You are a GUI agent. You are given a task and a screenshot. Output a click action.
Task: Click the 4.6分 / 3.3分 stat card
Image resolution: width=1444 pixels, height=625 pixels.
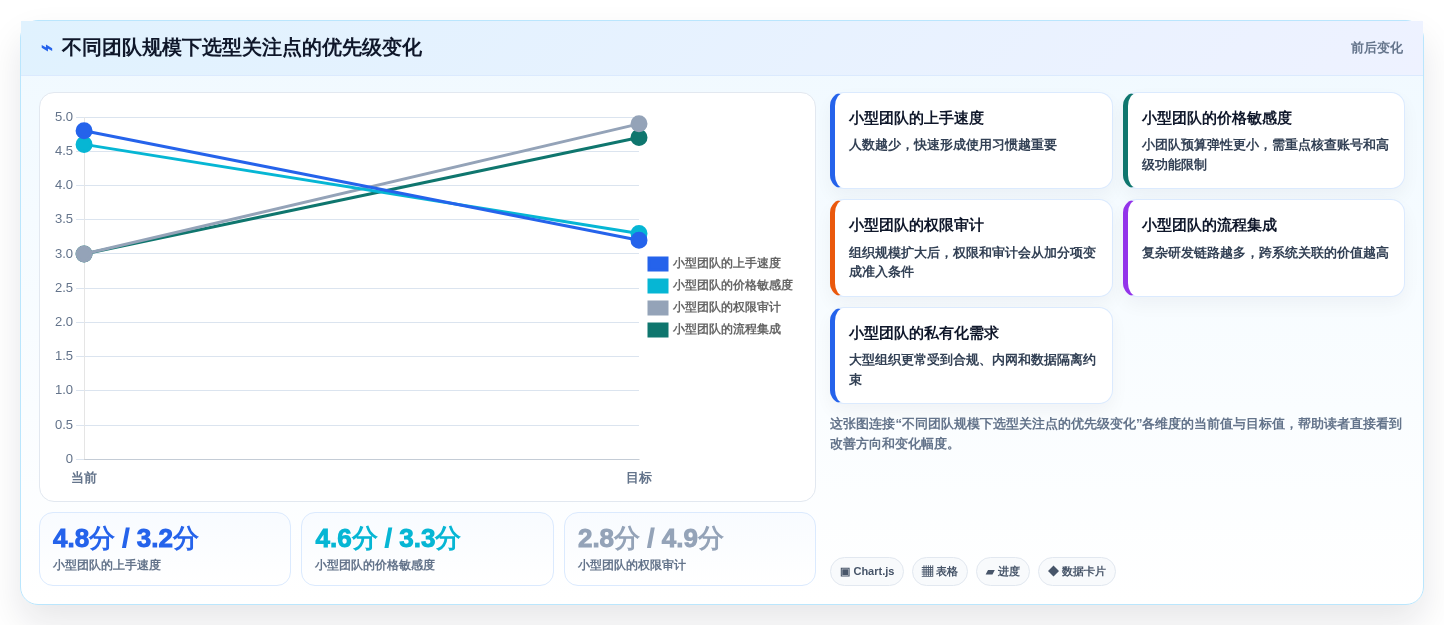click(427, 549)
